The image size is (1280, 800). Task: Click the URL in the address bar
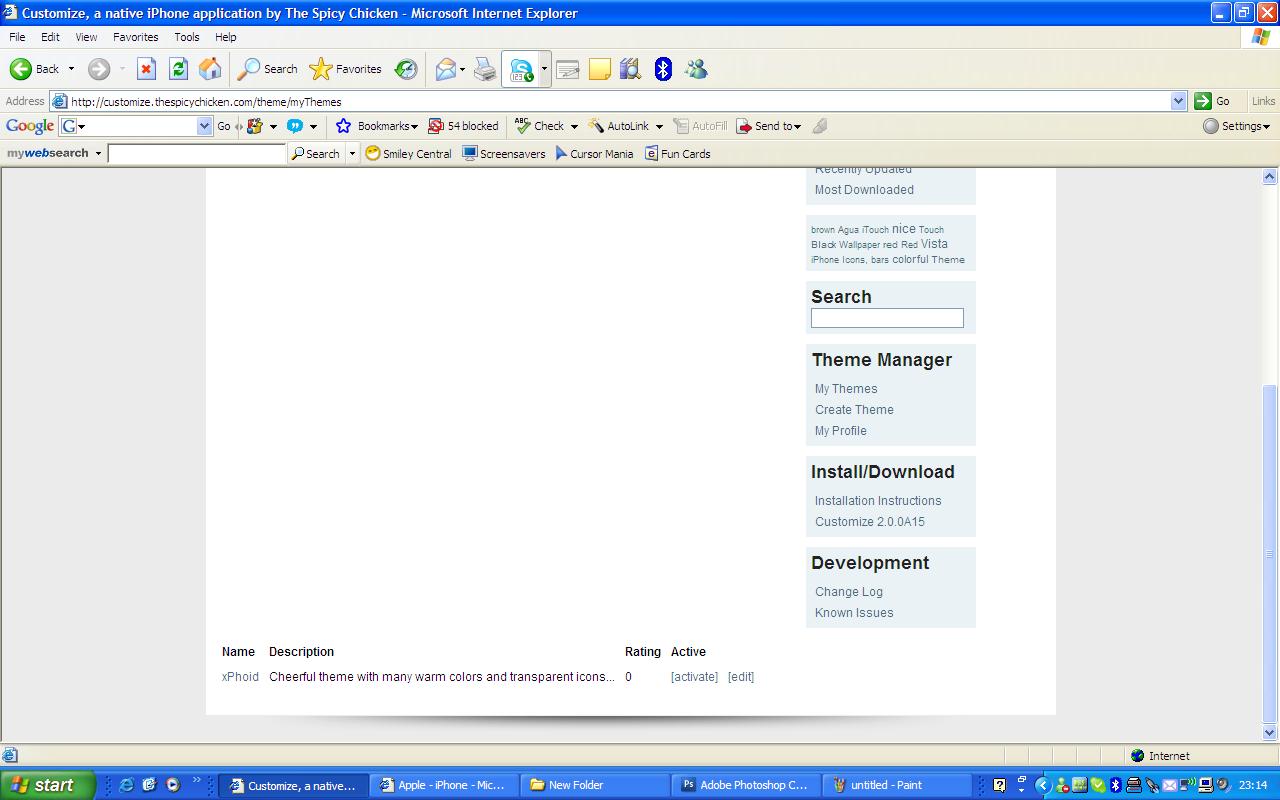click(206, 102)
